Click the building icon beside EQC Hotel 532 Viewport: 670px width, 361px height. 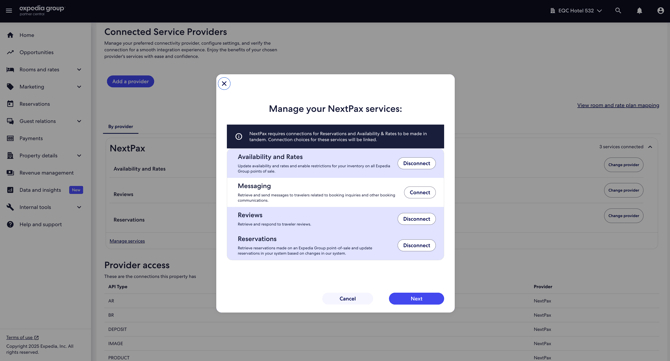coord(552,11)
